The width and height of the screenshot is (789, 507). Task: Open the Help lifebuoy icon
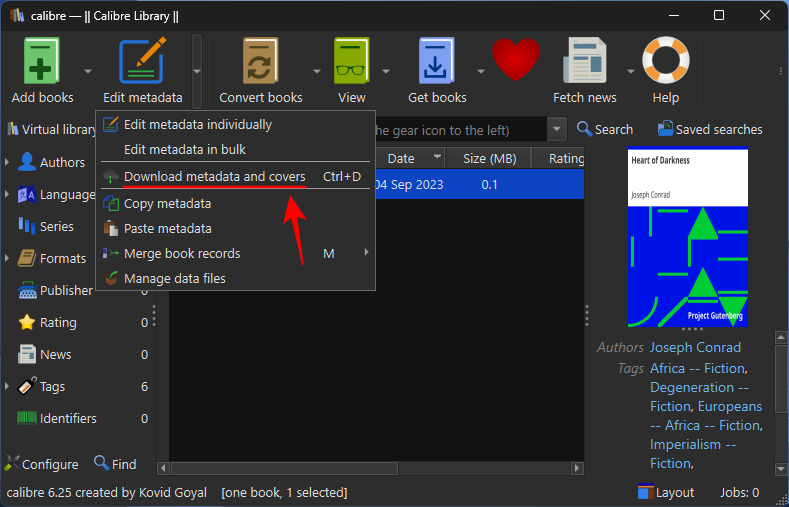pos(666,60)
